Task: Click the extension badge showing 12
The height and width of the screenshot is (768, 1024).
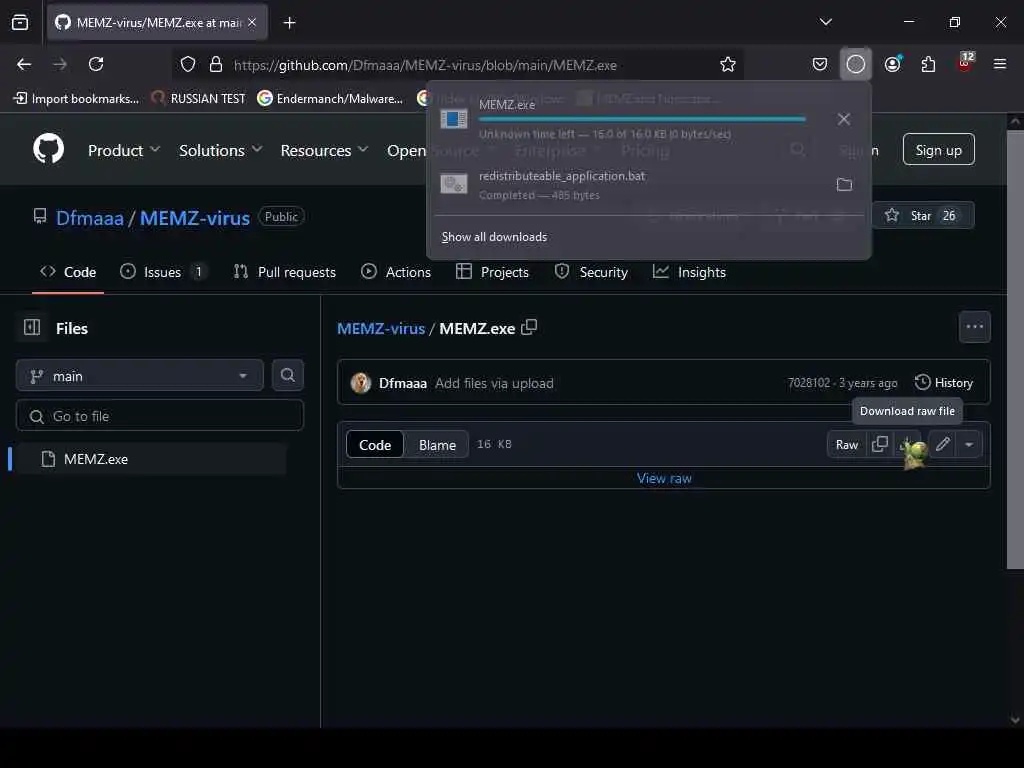Action: (x=965, y=62)
